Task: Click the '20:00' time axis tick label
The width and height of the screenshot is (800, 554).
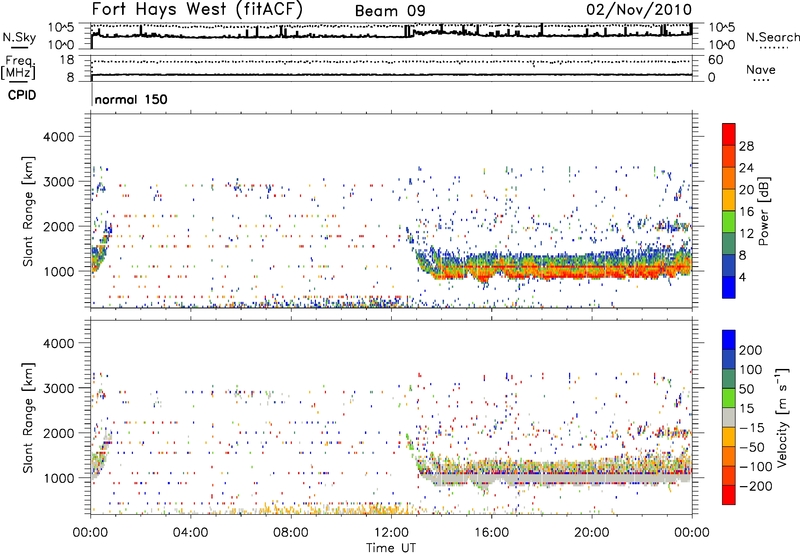Action: 591,533
